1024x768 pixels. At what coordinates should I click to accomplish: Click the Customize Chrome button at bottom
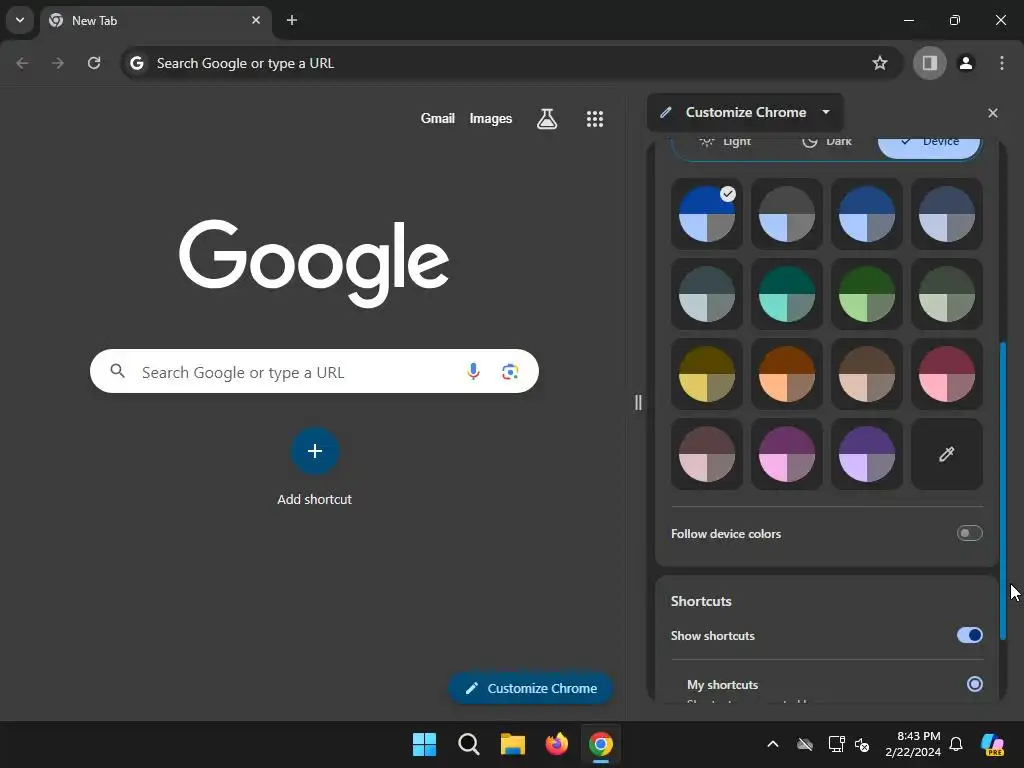(530, 688)
